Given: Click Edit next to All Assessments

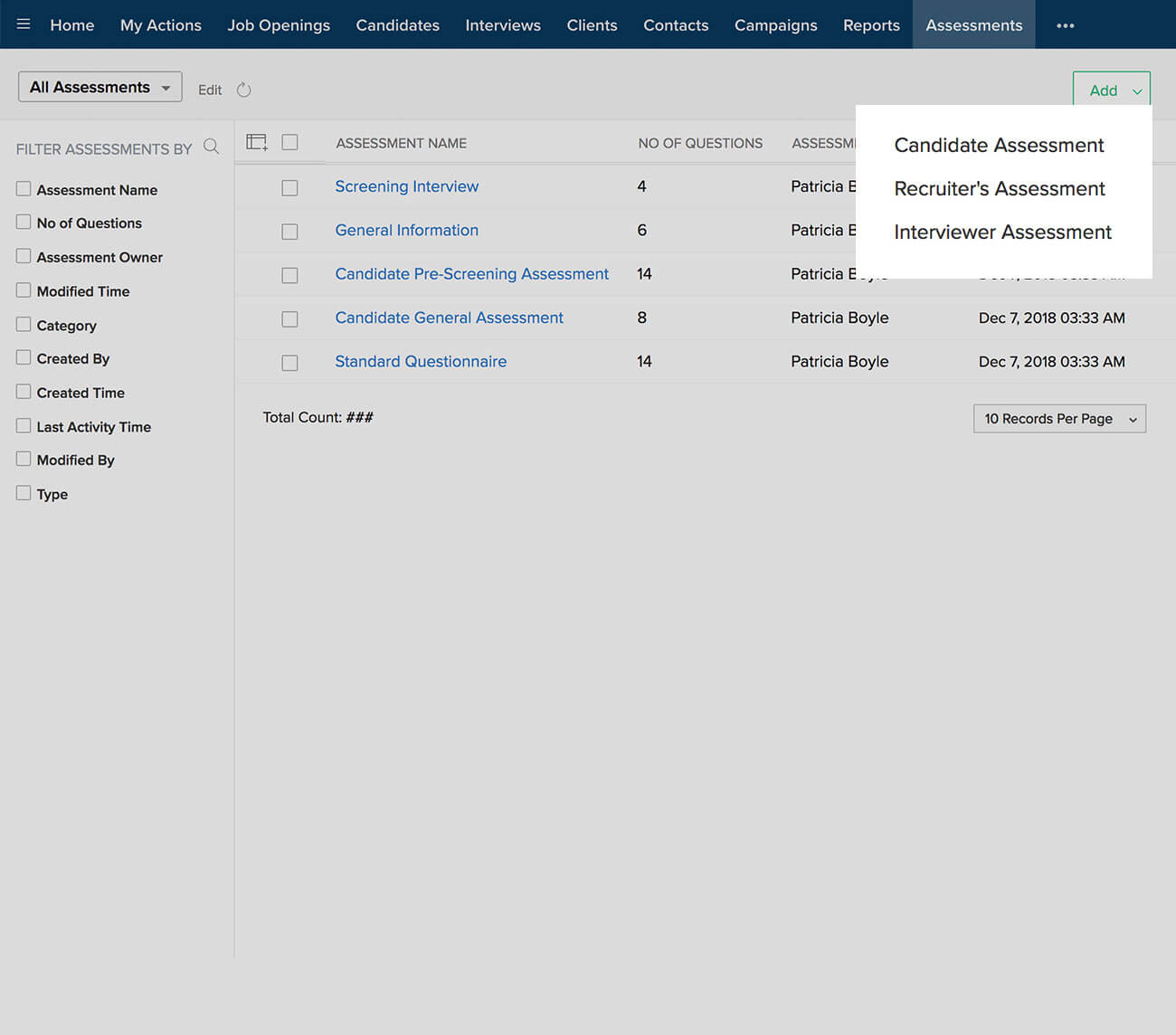Looking at the screenshot, I should [x=209, y=90].
